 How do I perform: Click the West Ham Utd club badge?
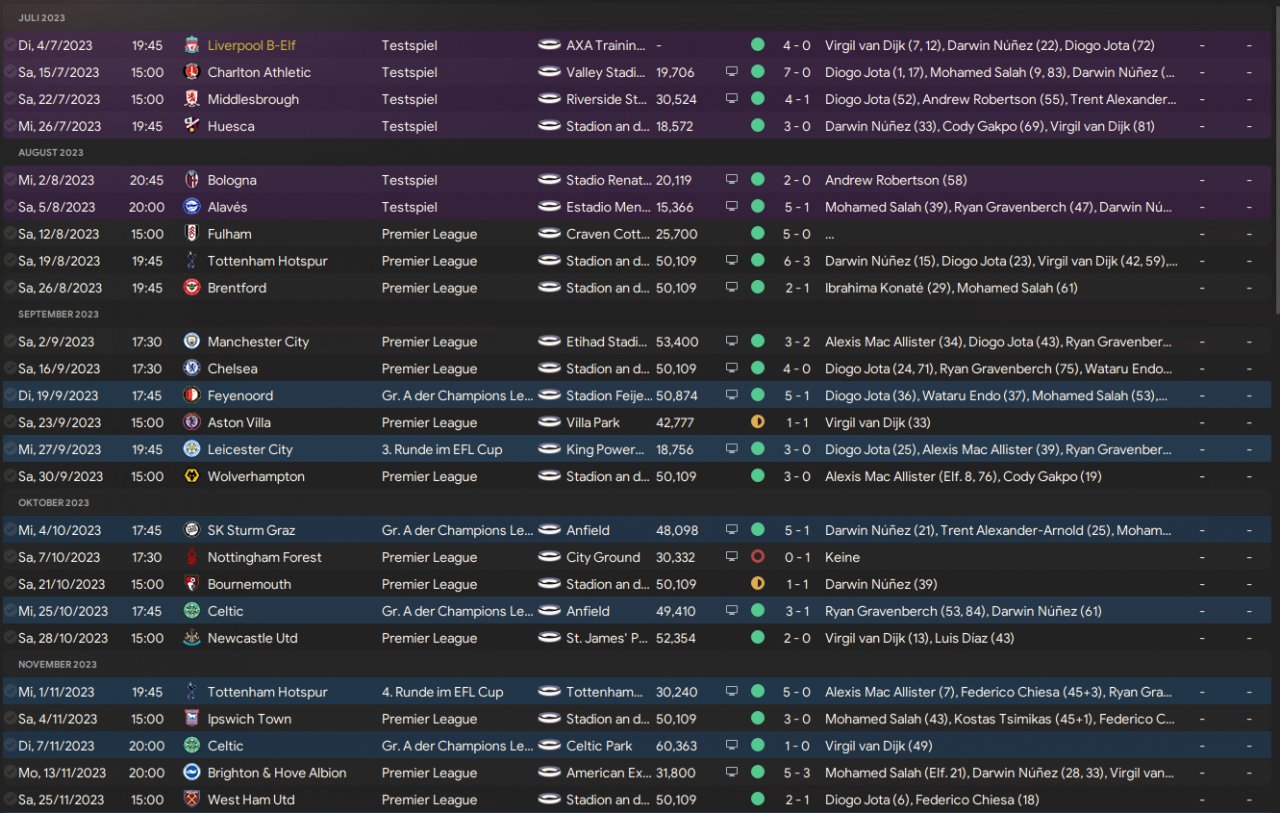click(192, 800)
